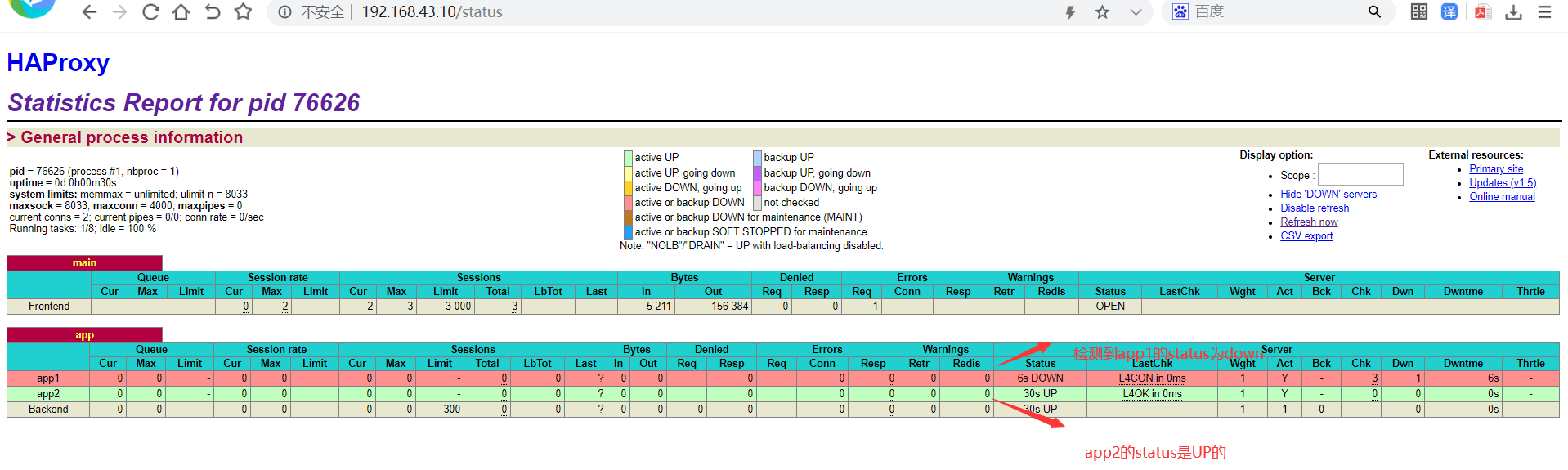1568x470 pixels.
Task: Open the browser home page
Action: [x=181, y=12]
